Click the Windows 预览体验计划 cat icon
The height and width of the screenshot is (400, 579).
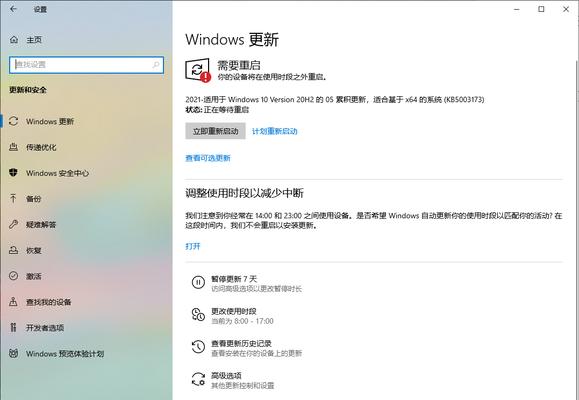pyautogui.click(x=14, y=353)
